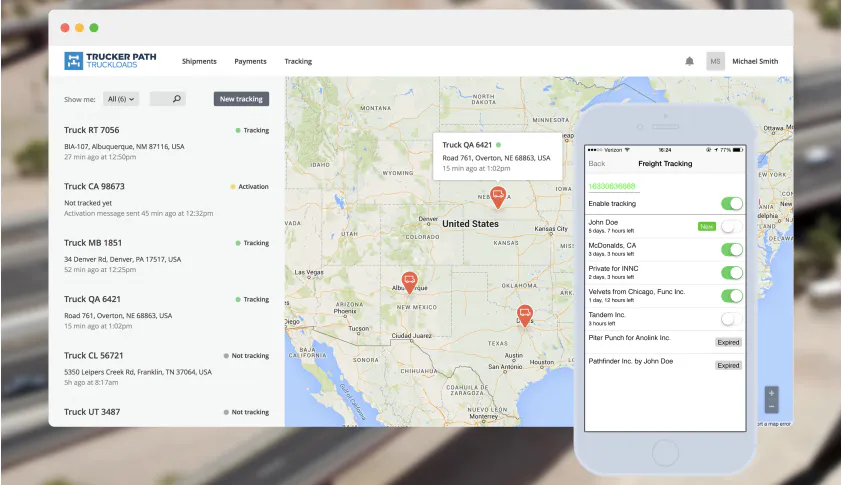Image resolution: width=842 pixels, height=485 pixels.
Task: Select the truck map pin in Nebraska
Action: [498, 197]
